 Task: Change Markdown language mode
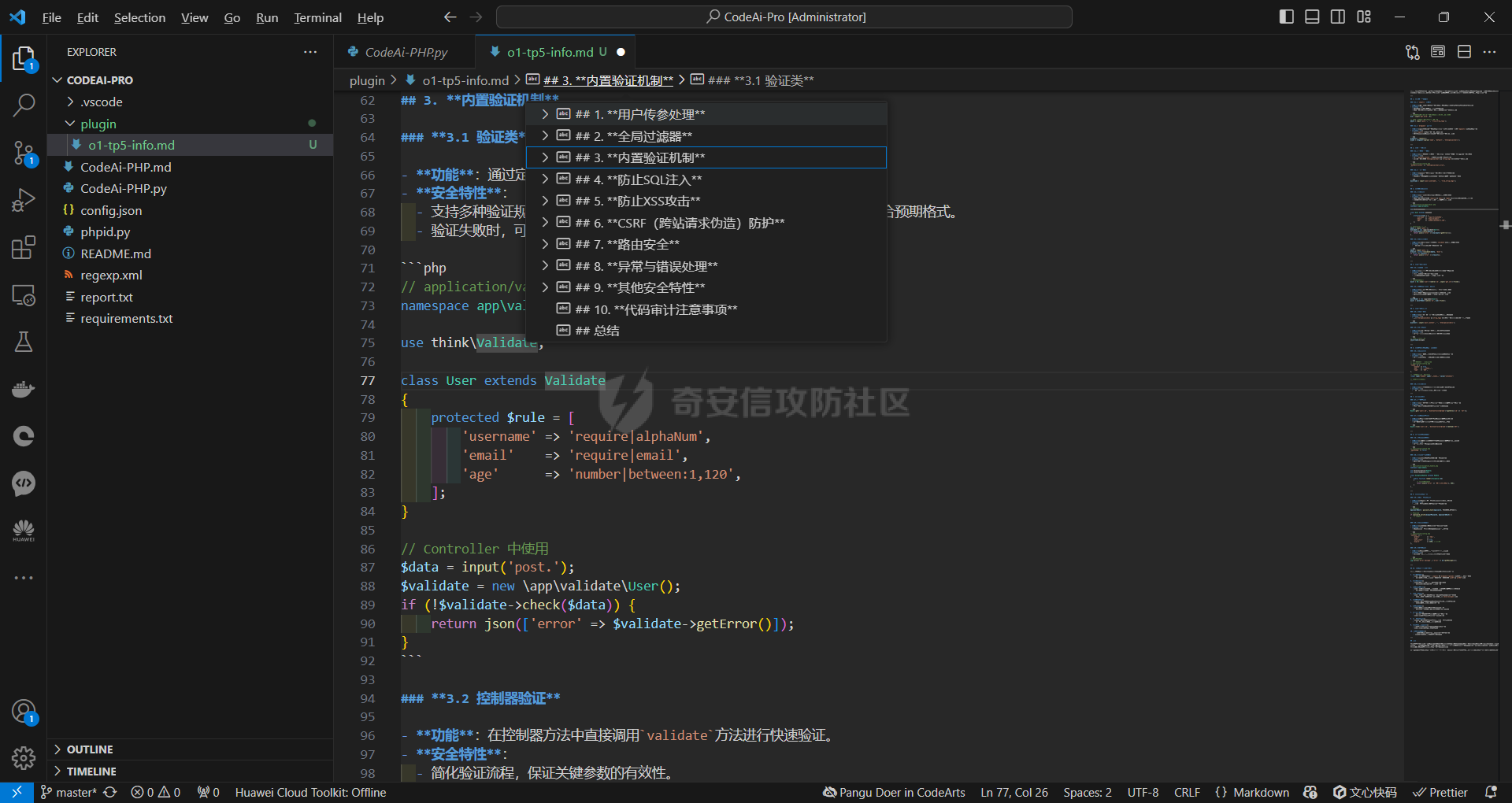coord(1261,792)
